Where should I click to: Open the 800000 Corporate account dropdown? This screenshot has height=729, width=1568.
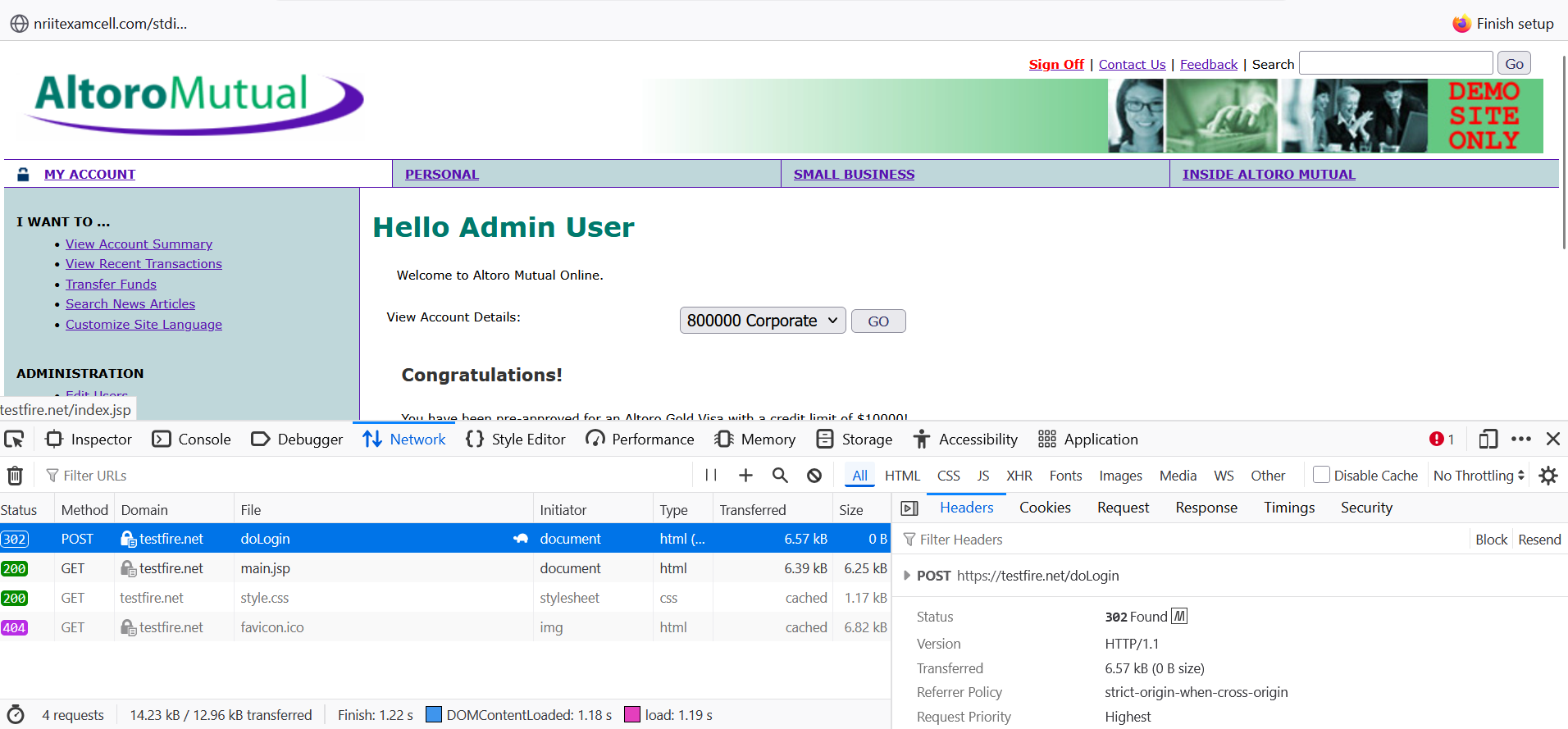[763, 321]
